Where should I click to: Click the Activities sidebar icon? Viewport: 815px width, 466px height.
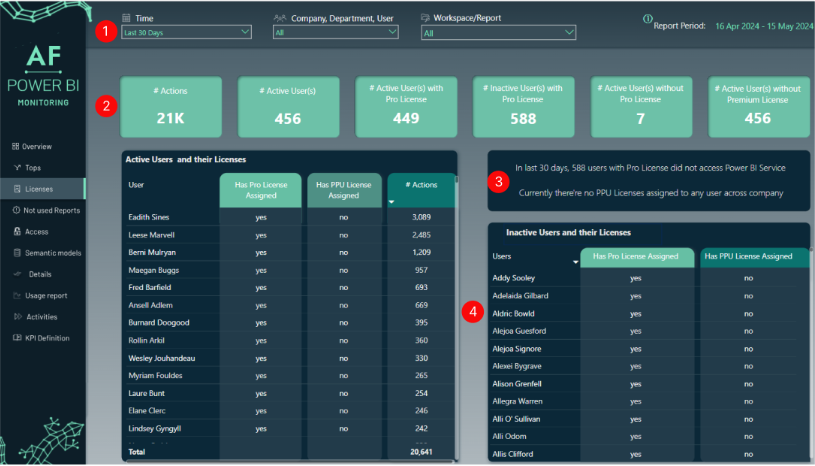[18, 317]
